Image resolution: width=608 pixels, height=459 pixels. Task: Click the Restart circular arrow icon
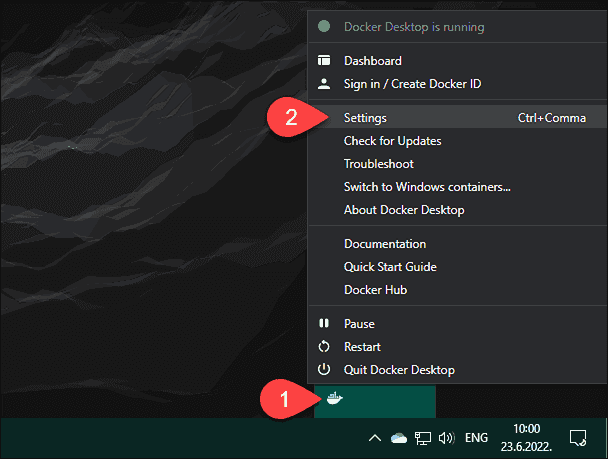[323, 347]
